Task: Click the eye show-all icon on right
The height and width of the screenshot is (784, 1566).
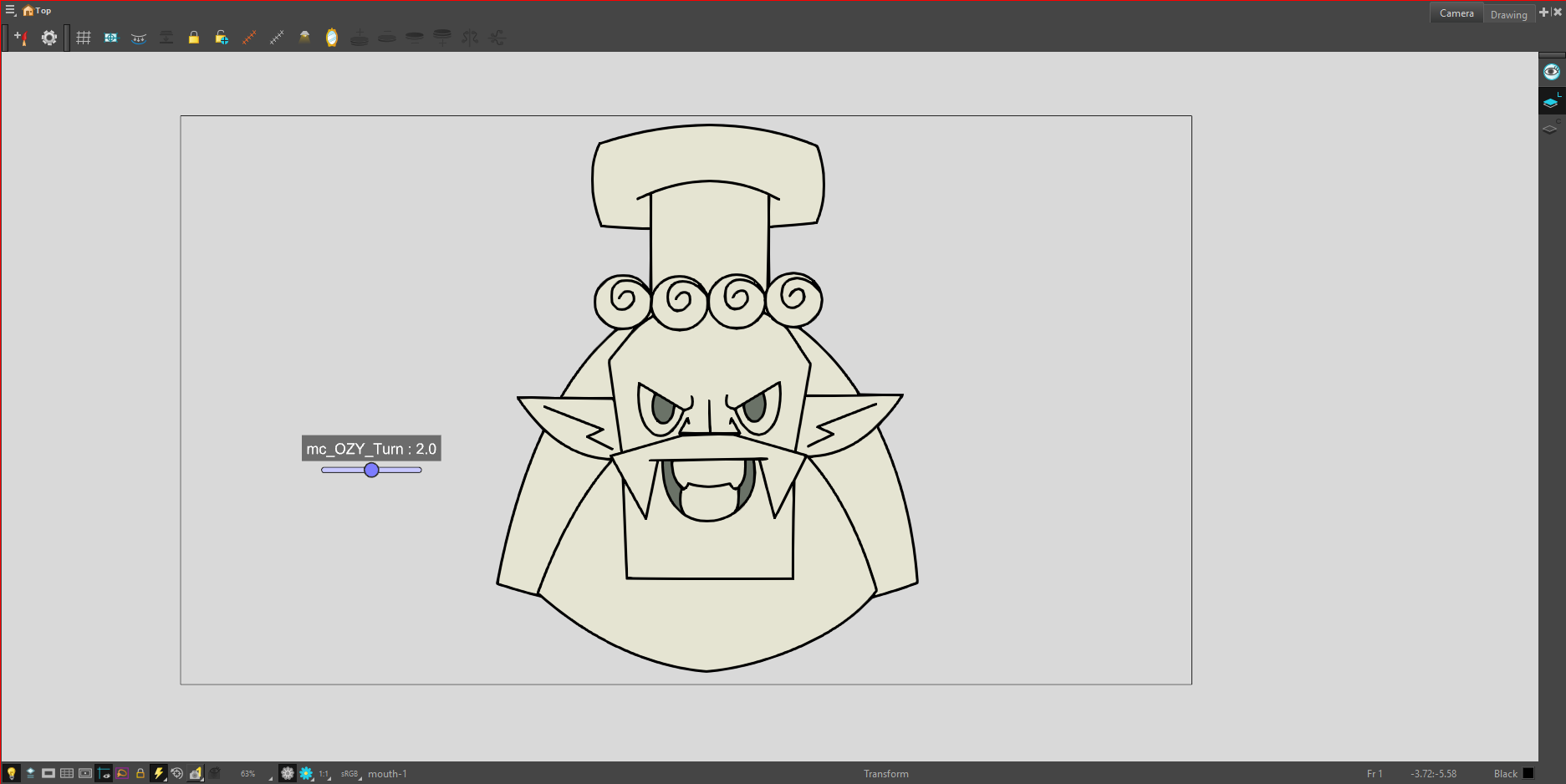Action: tap(1551, 72)
